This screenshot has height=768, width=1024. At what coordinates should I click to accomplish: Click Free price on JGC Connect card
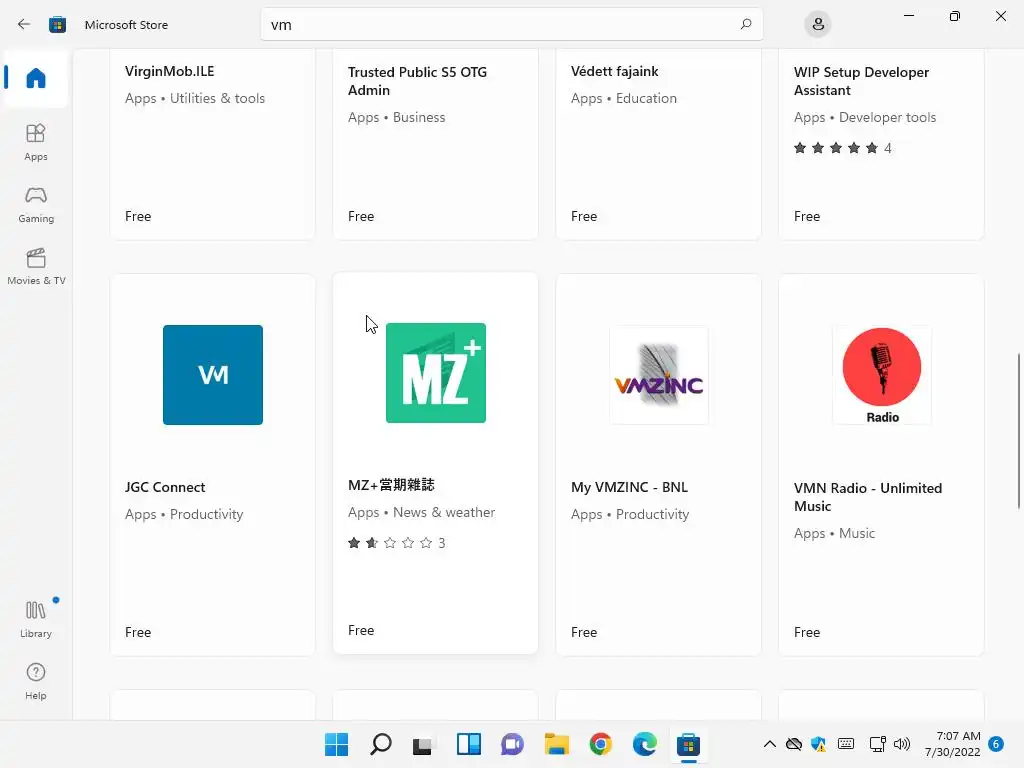(x=138, y=632)
